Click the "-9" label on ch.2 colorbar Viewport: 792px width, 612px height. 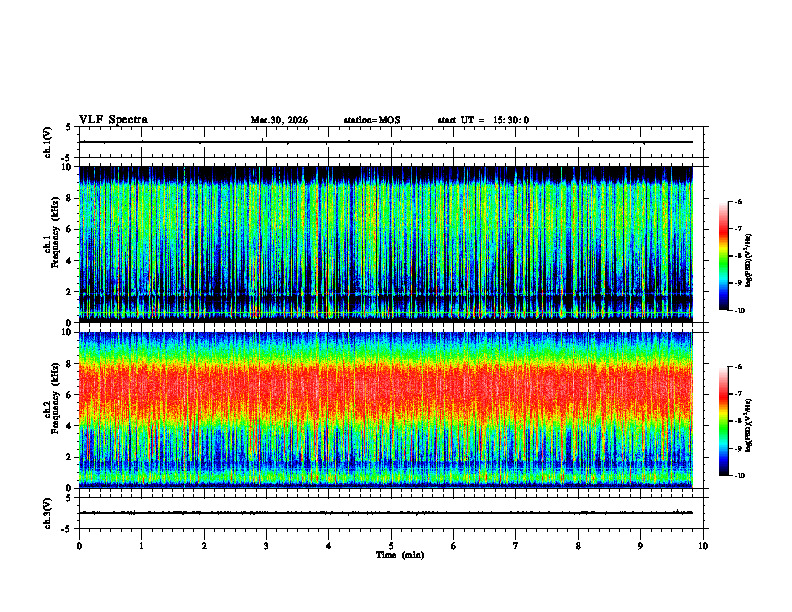(738, 448)
